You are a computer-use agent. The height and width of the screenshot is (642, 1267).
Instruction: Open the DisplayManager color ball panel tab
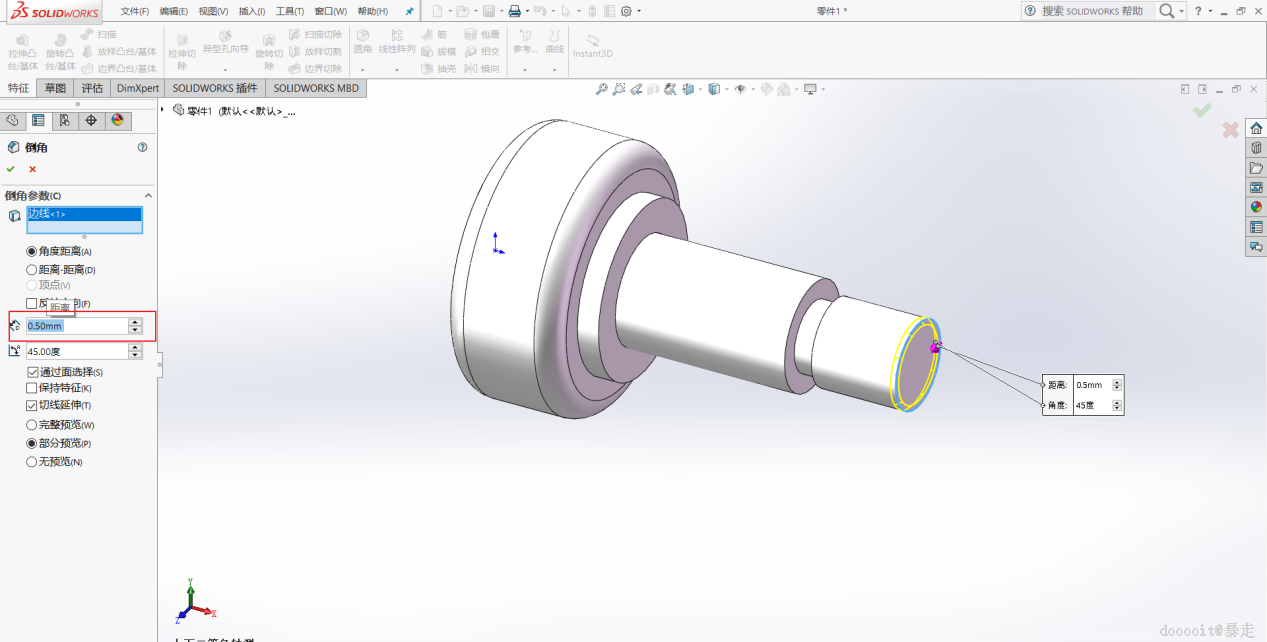pyautogui.click(x=118, y=121)
